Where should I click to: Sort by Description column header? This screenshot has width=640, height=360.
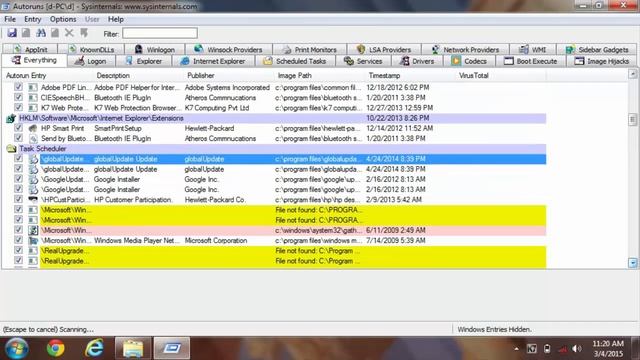pyautogui.click(x=139, y=76)
